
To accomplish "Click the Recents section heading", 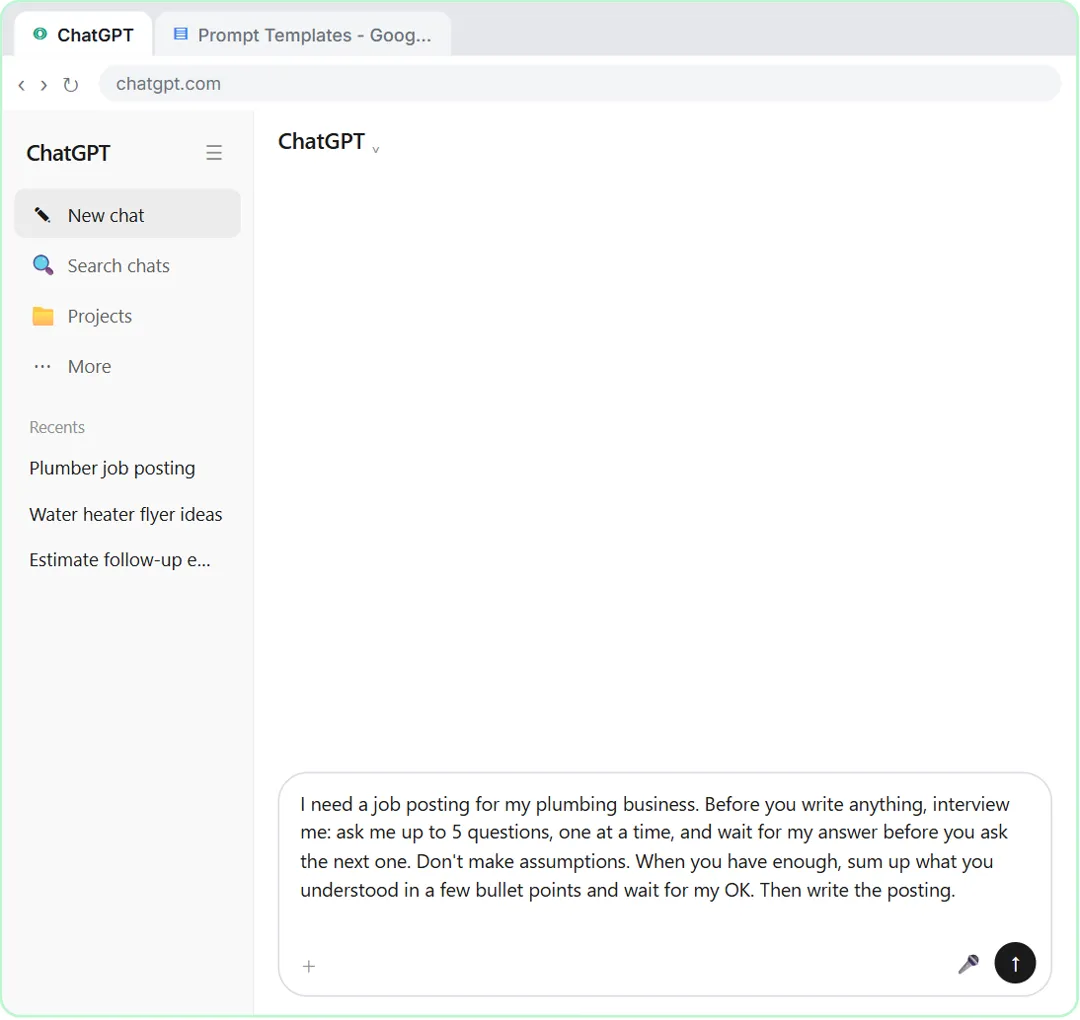I will click(57, 427).
